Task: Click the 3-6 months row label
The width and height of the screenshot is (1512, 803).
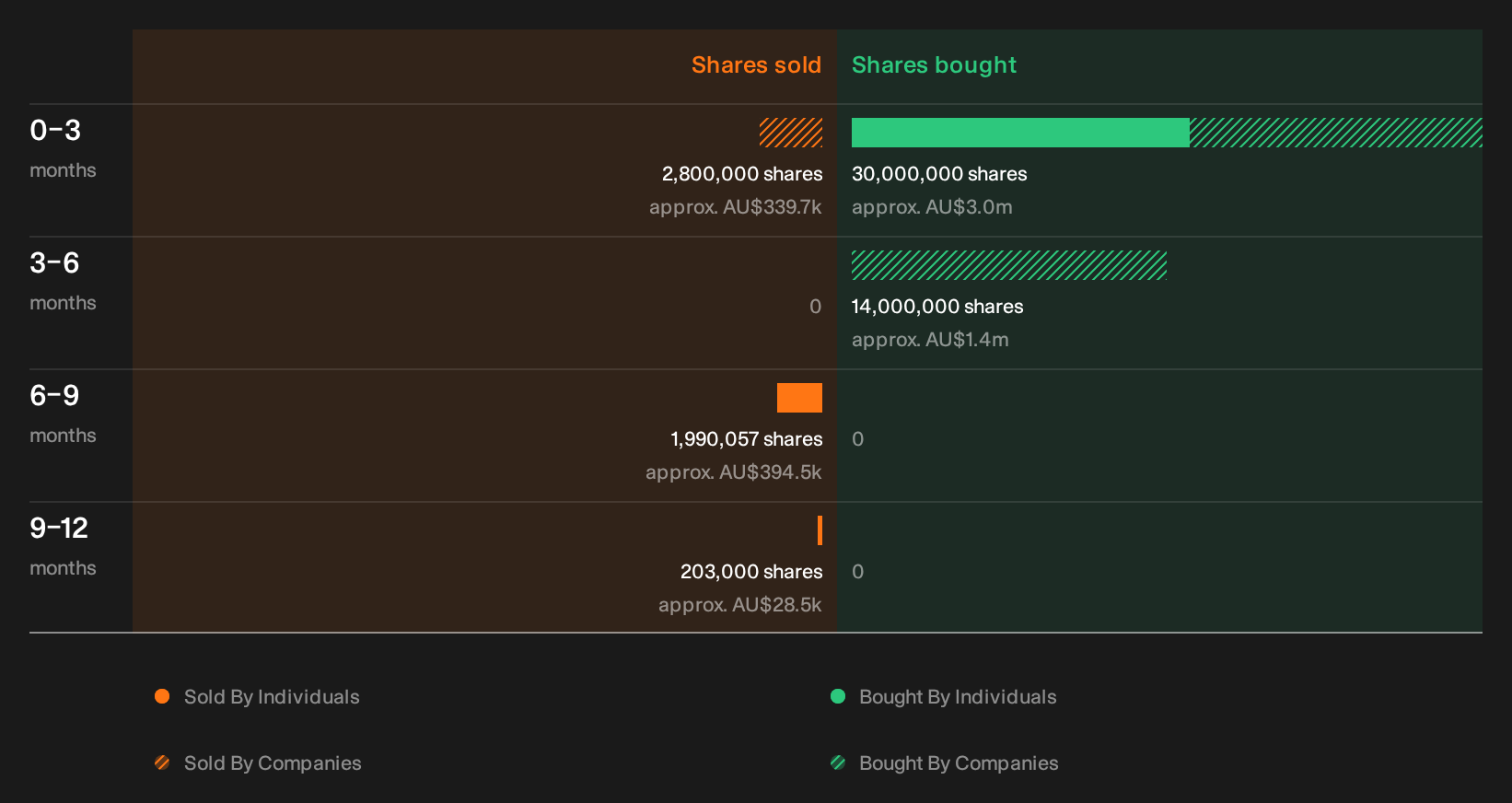Action: tap(63, 282)
